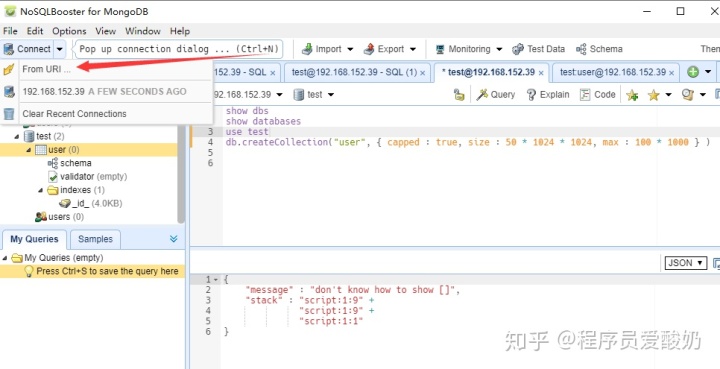The width and height of the screenshot is (720, 369).
Task: Open the Window menu
Action: 143,31
